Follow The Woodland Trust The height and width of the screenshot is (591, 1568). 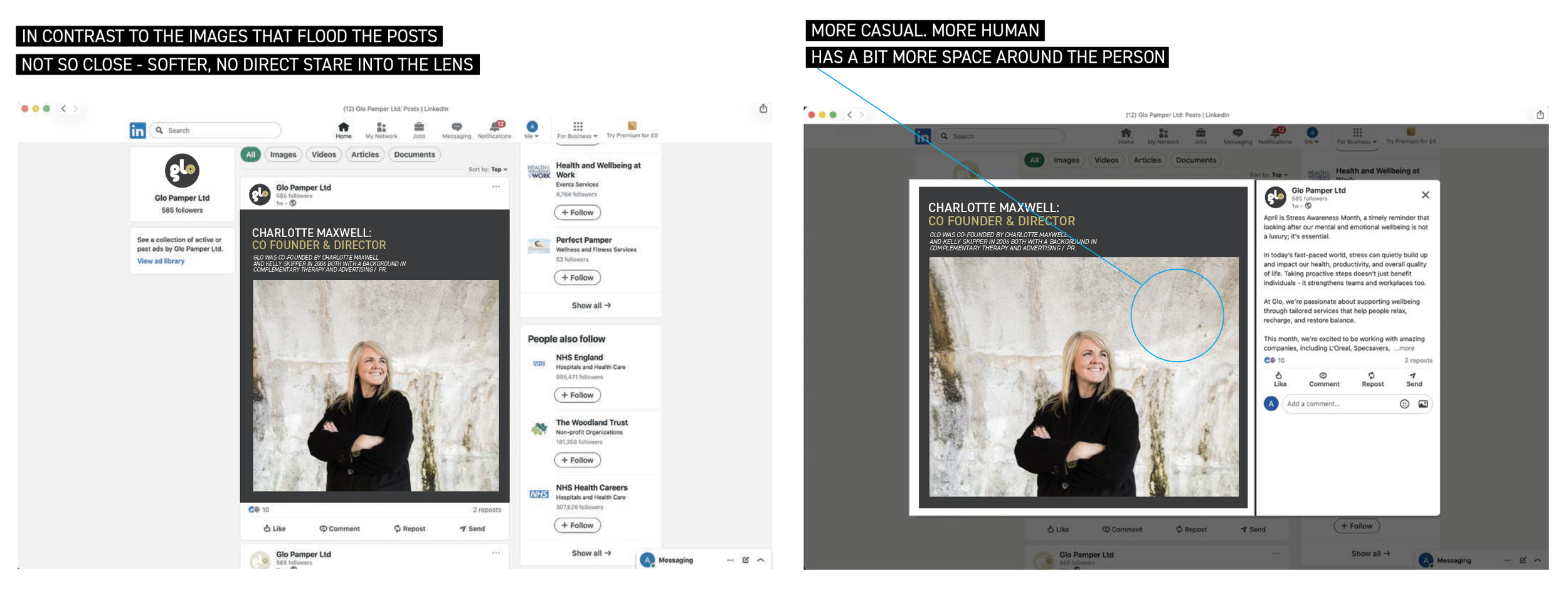[x=577, y=461]
